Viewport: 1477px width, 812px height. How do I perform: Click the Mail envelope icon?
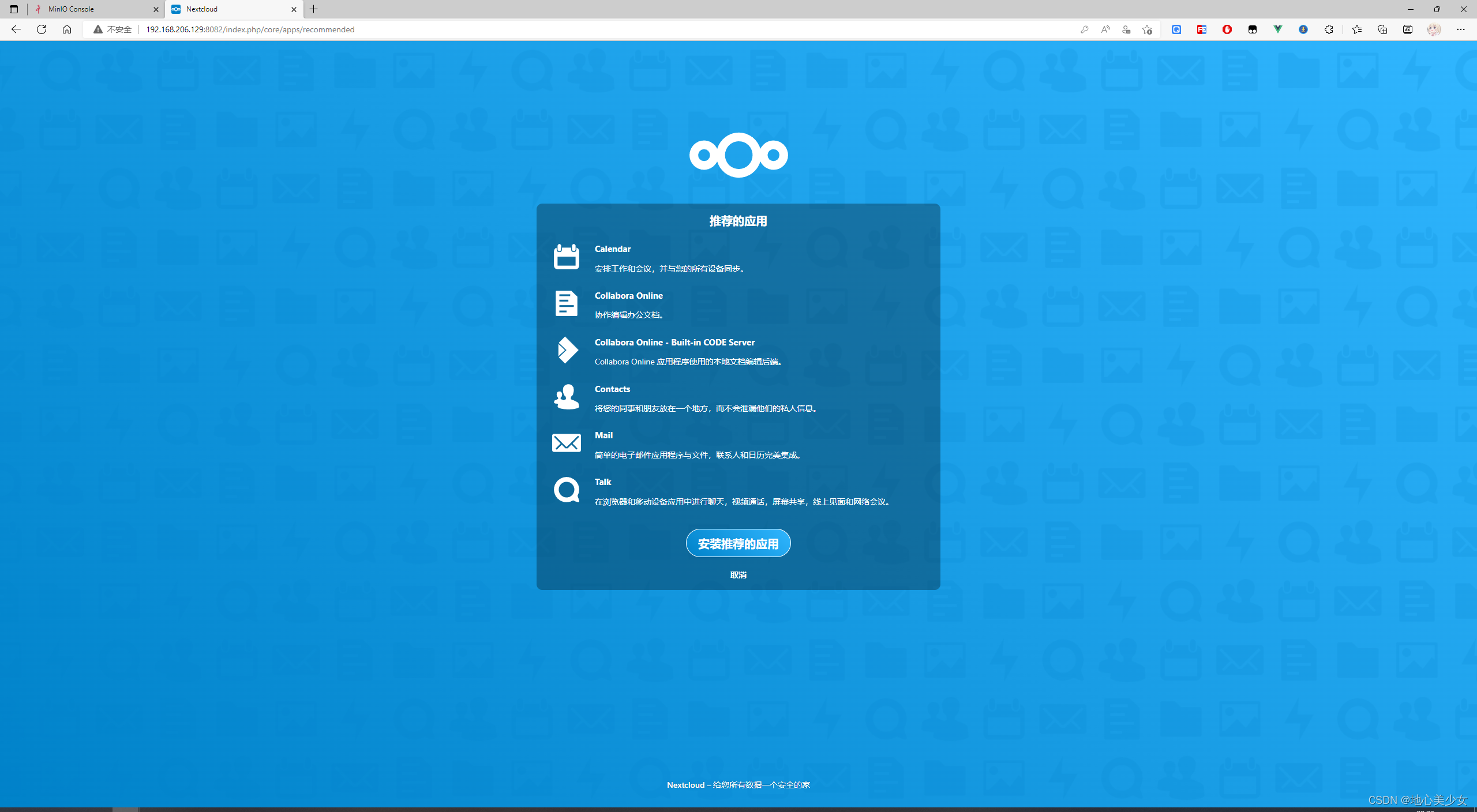566,443
